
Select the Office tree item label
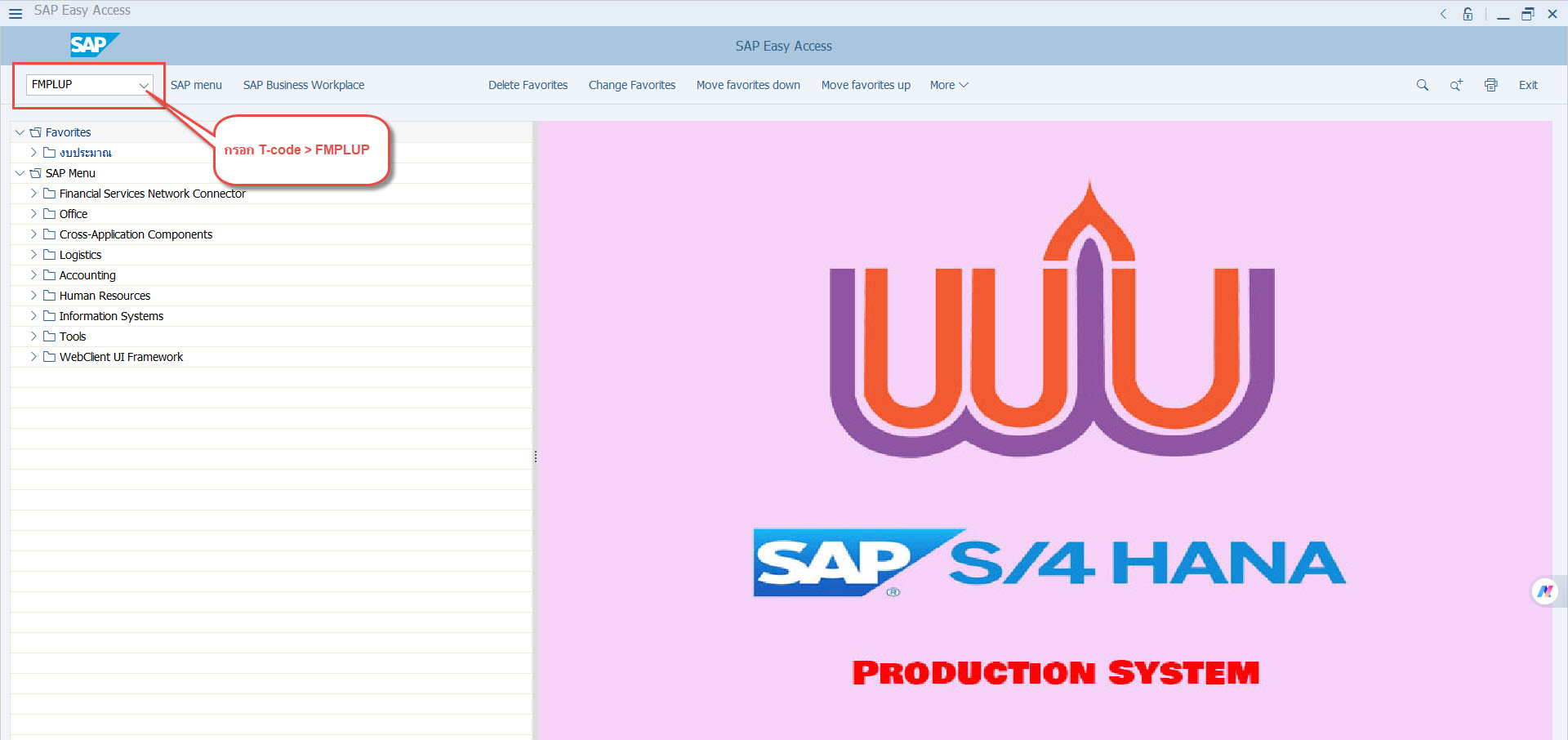[x=73, y=214]
